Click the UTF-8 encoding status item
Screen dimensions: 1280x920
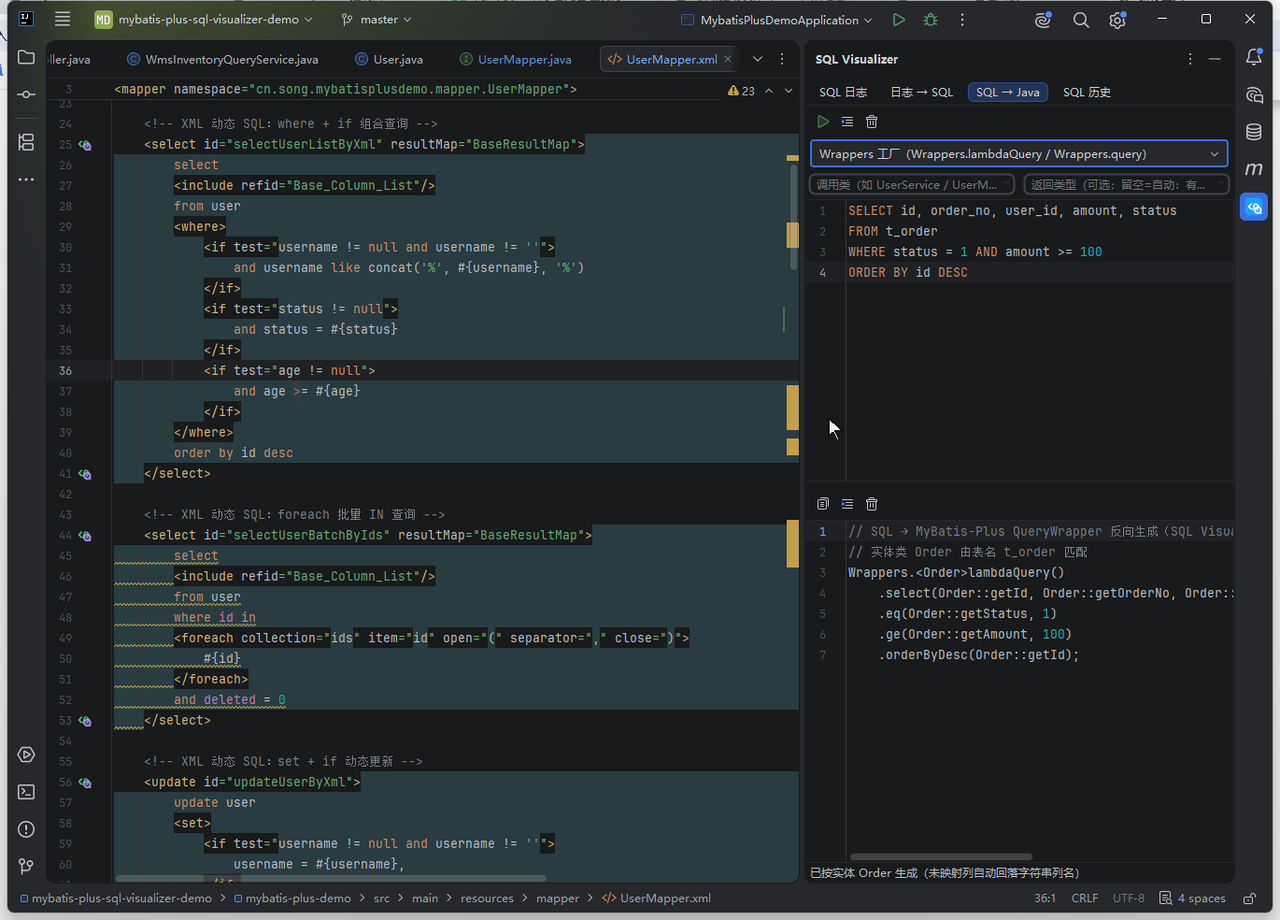1128,898
